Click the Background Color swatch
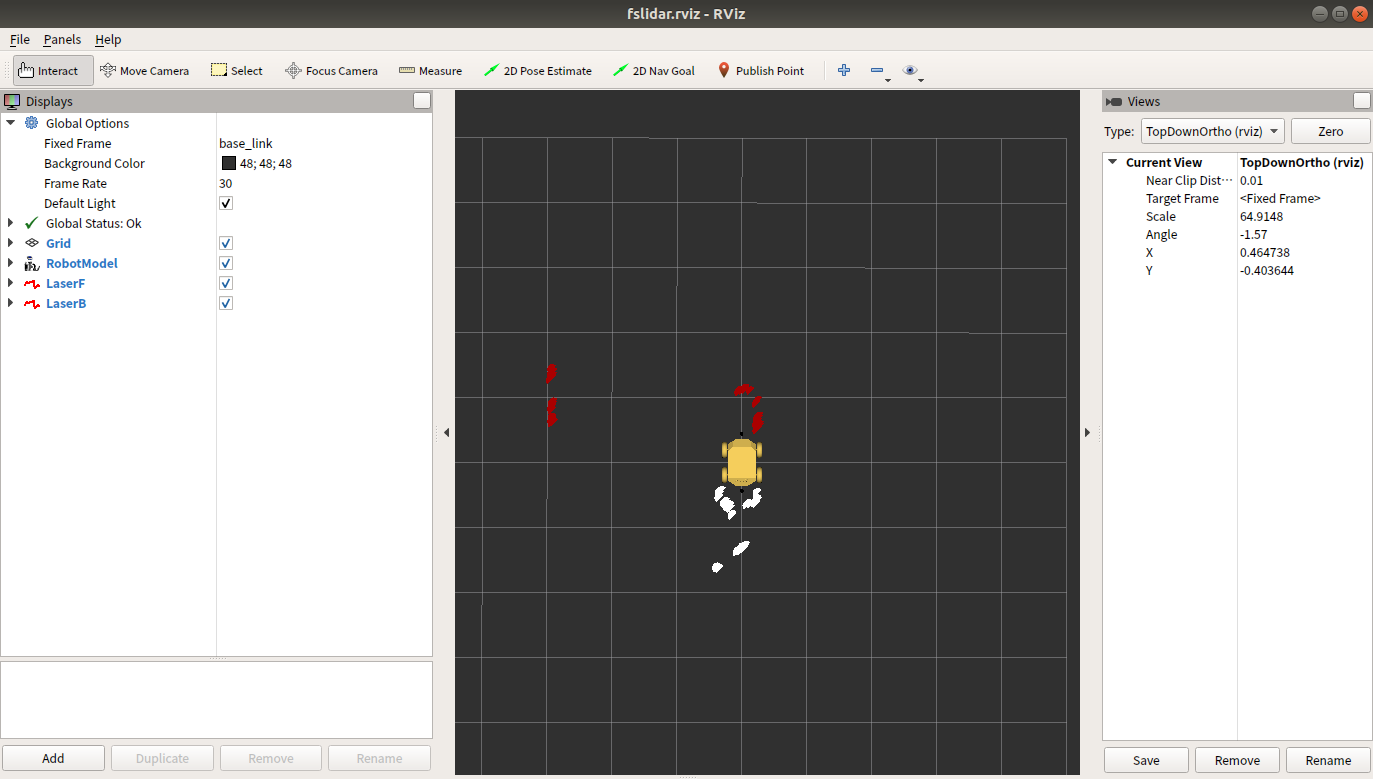This screenshot has width=1373, height=779. [x=229, y=163]
